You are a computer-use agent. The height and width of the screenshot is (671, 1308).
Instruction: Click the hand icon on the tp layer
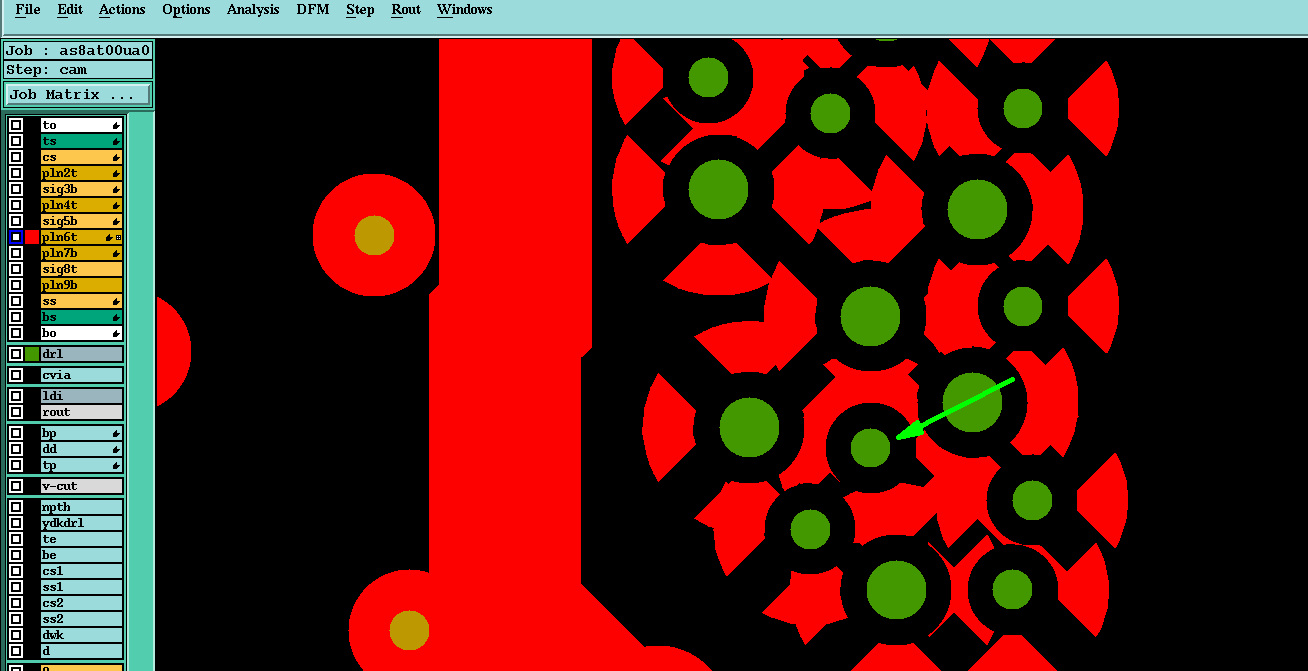[116, 465]
